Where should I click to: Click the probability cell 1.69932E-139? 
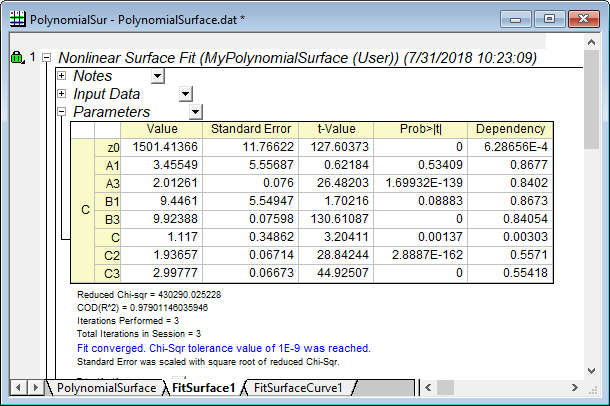click(421, 183)
